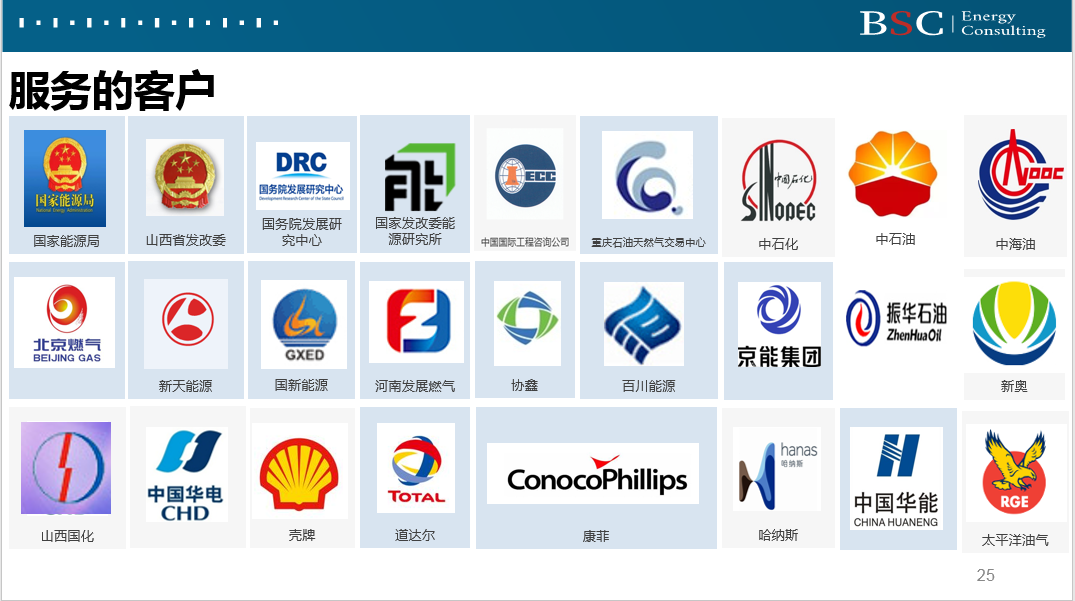This screenshot has height=601, width=1075.
Task: Click the 康菲 caption
Action: pyautogui.click(x=596, y=537)
